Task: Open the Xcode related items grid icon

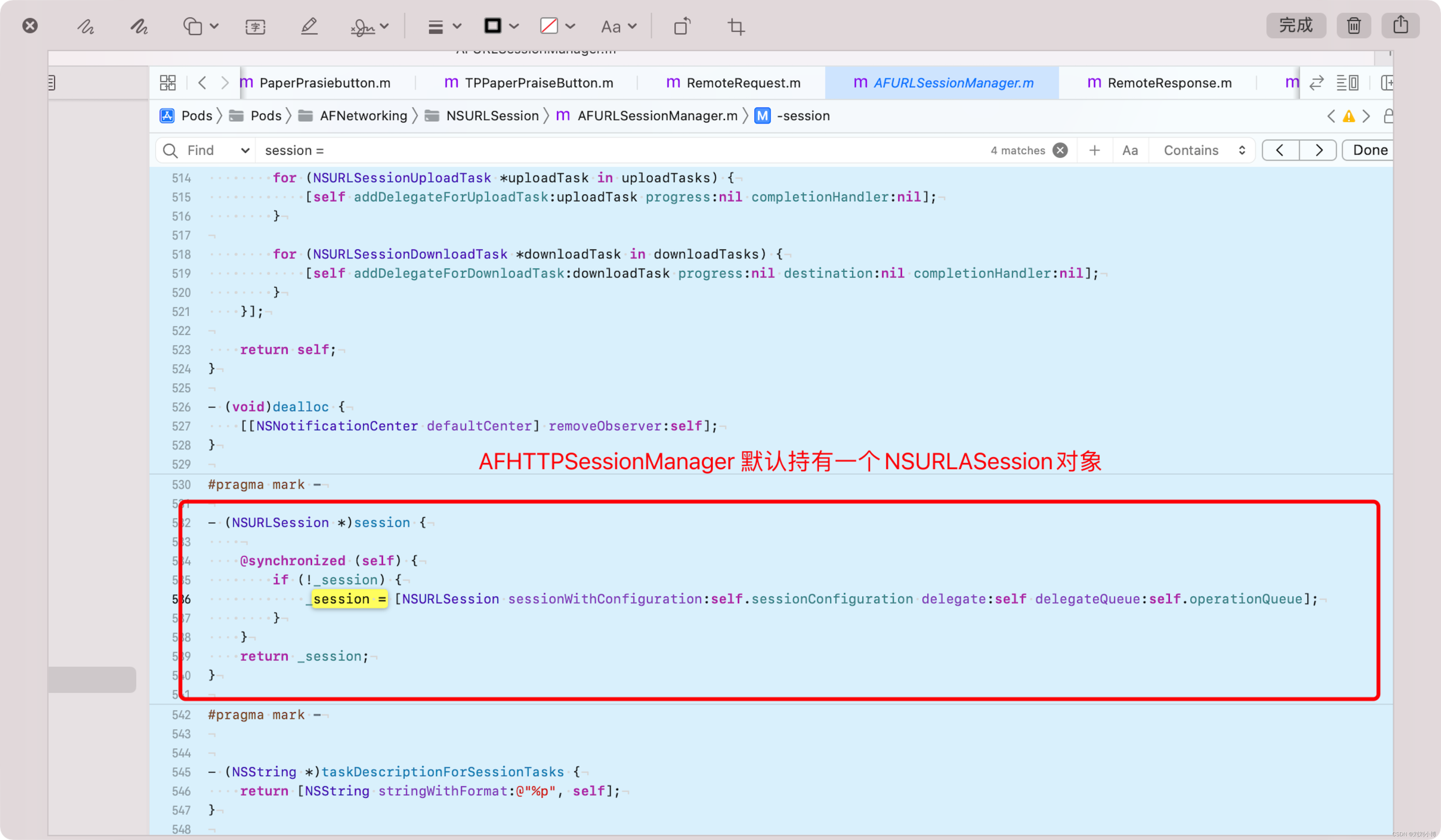Action: (167, 83)
